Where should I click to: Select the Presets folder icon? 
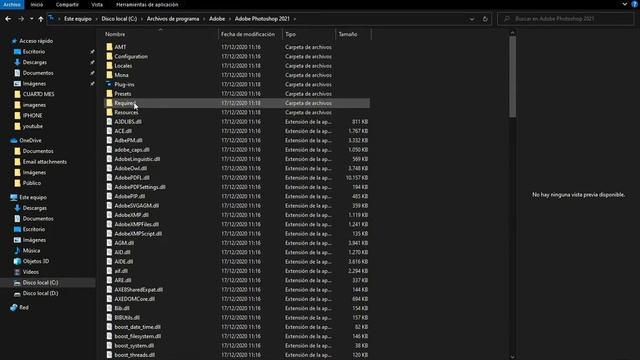(109, 93)
